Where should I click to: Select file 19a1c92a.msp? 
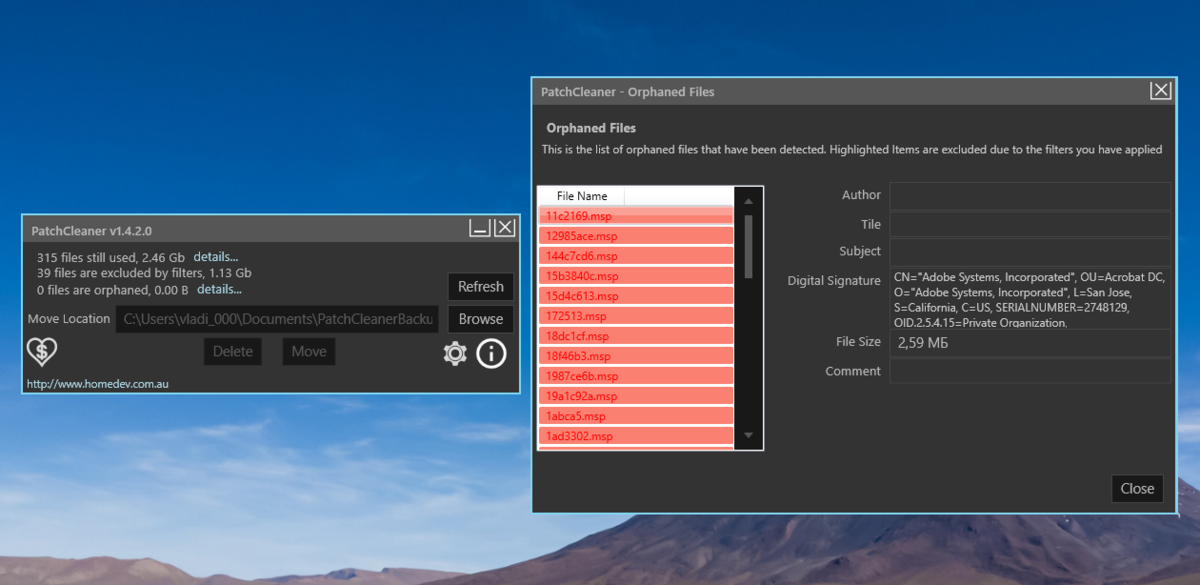click(x=636, y=396)
